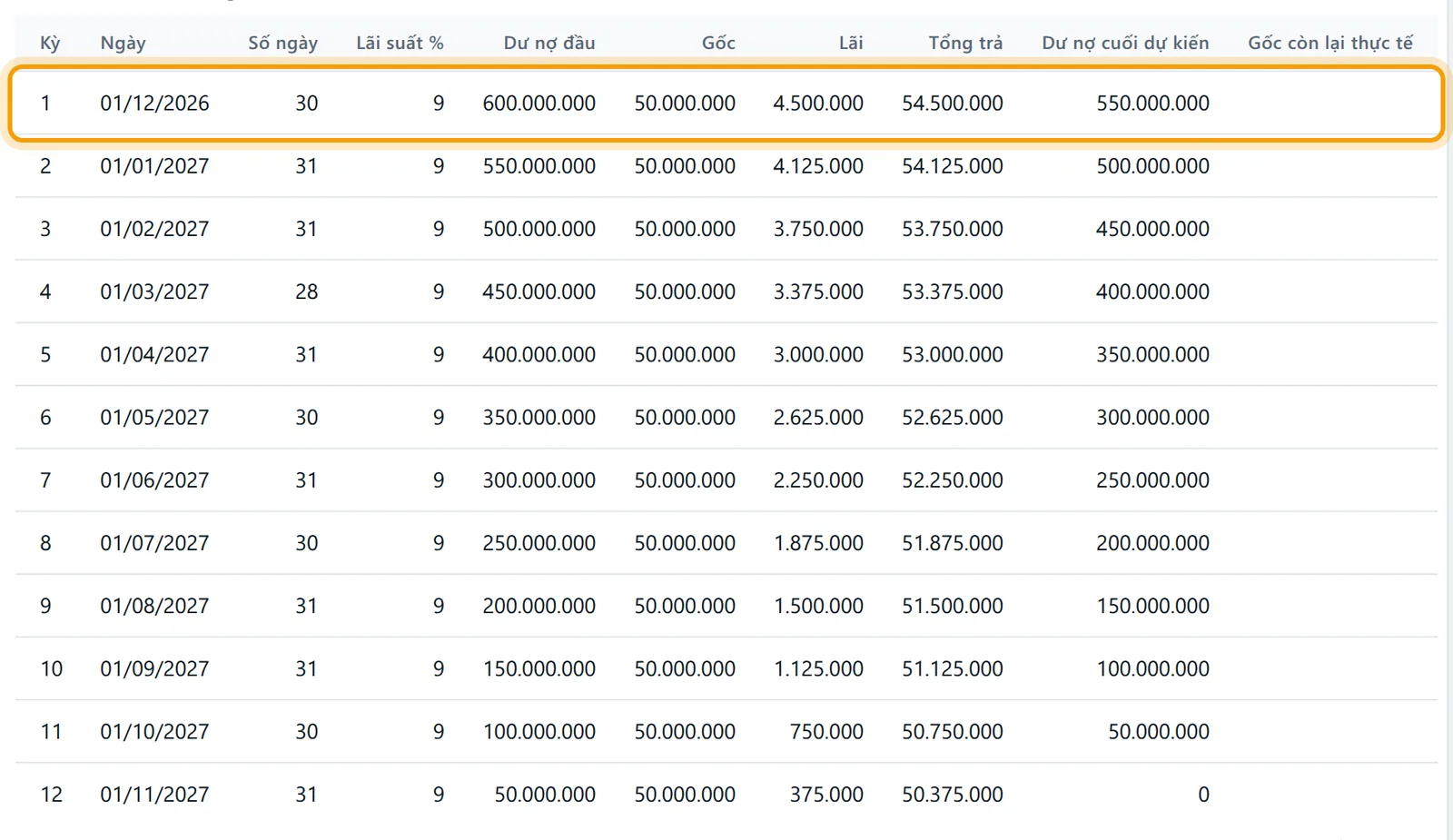
Task: Click the 'Gốc còn lại thực tế' header
Action: tap(1330, 43)
